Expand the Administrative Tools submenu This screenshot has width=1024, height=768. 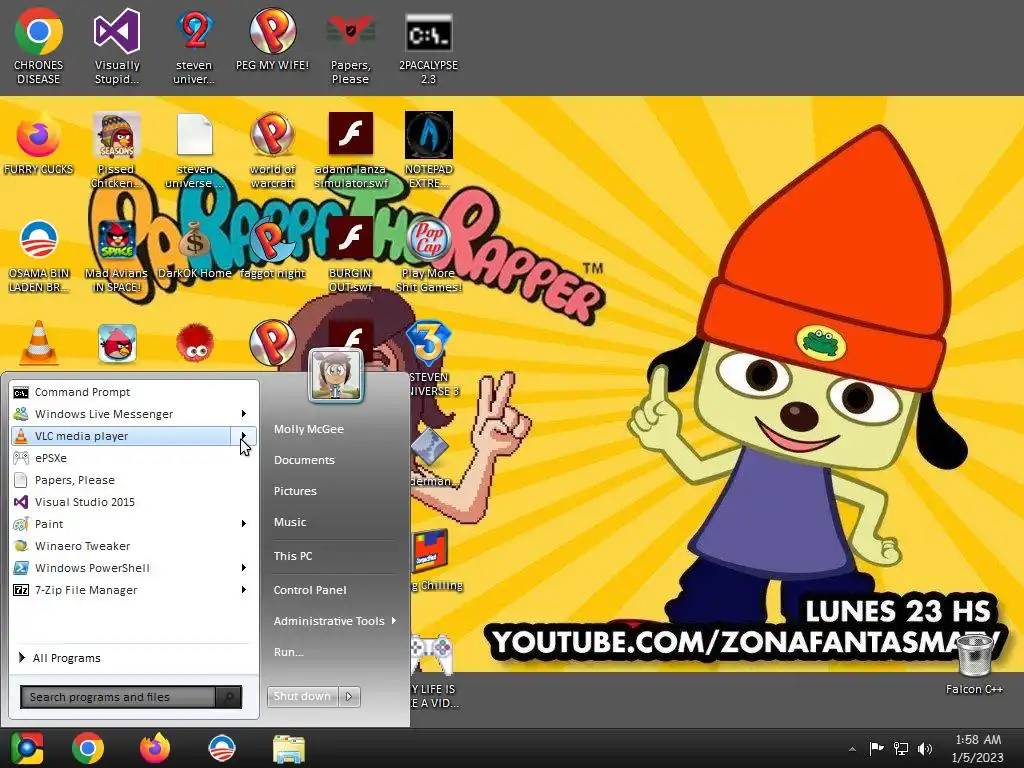335,621
